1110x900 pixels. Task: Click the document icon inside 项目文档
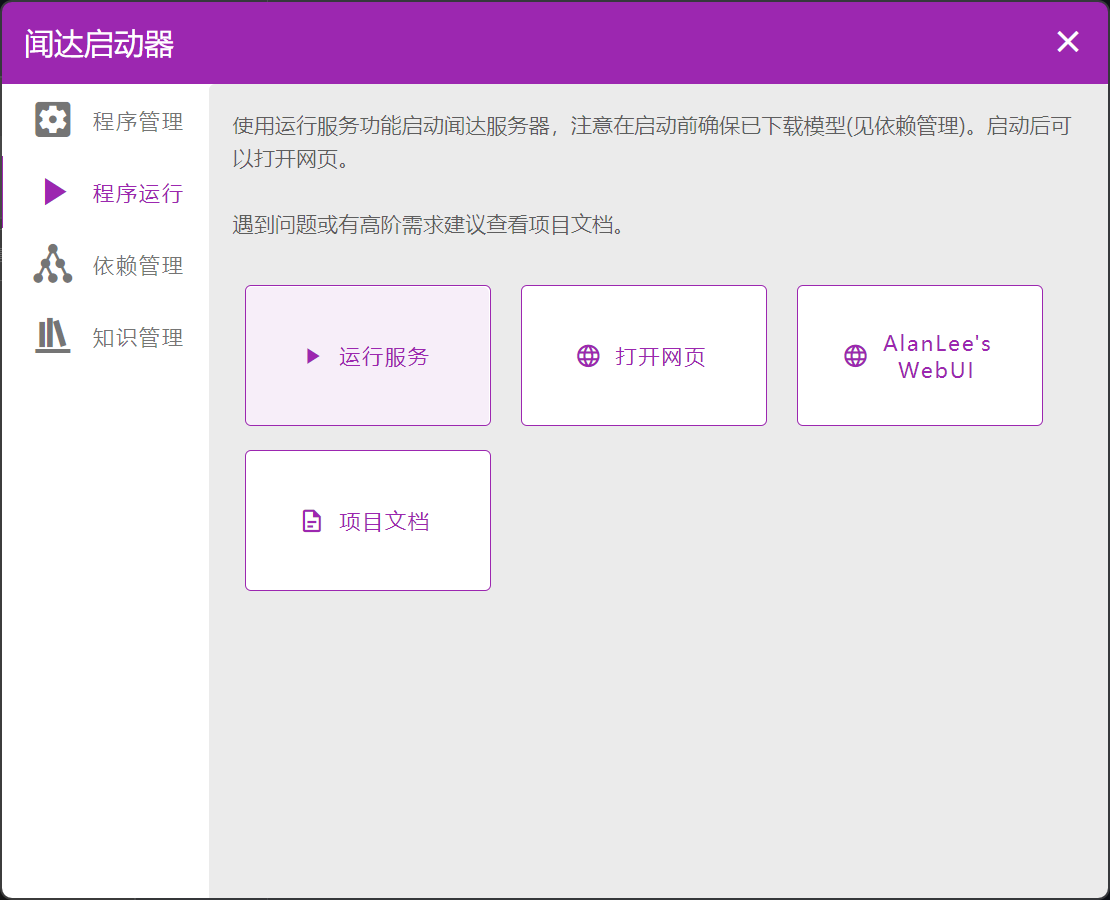(312, 521)
